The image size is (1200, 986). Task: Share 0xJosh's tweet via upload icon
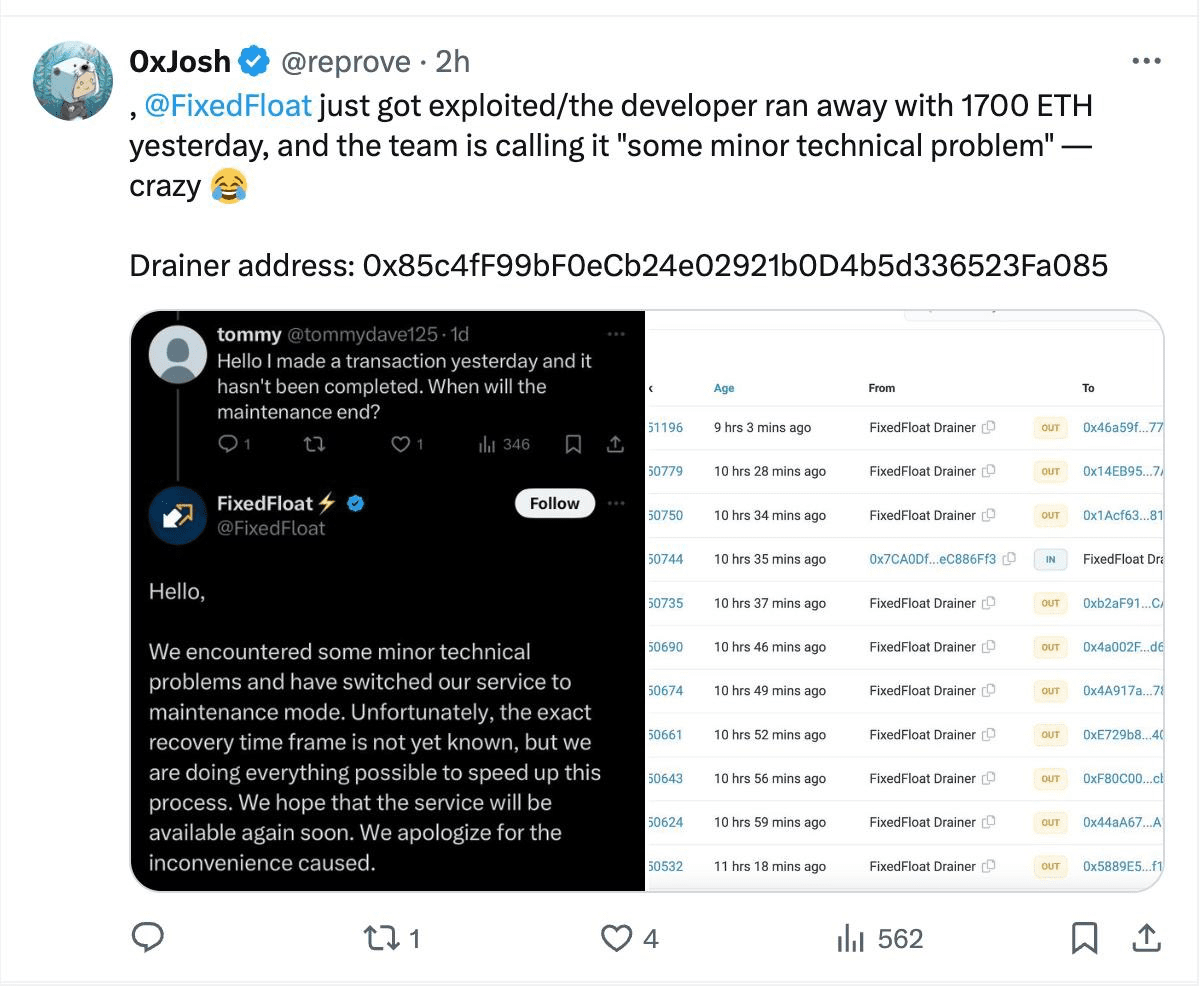(x=1146, y=938)
